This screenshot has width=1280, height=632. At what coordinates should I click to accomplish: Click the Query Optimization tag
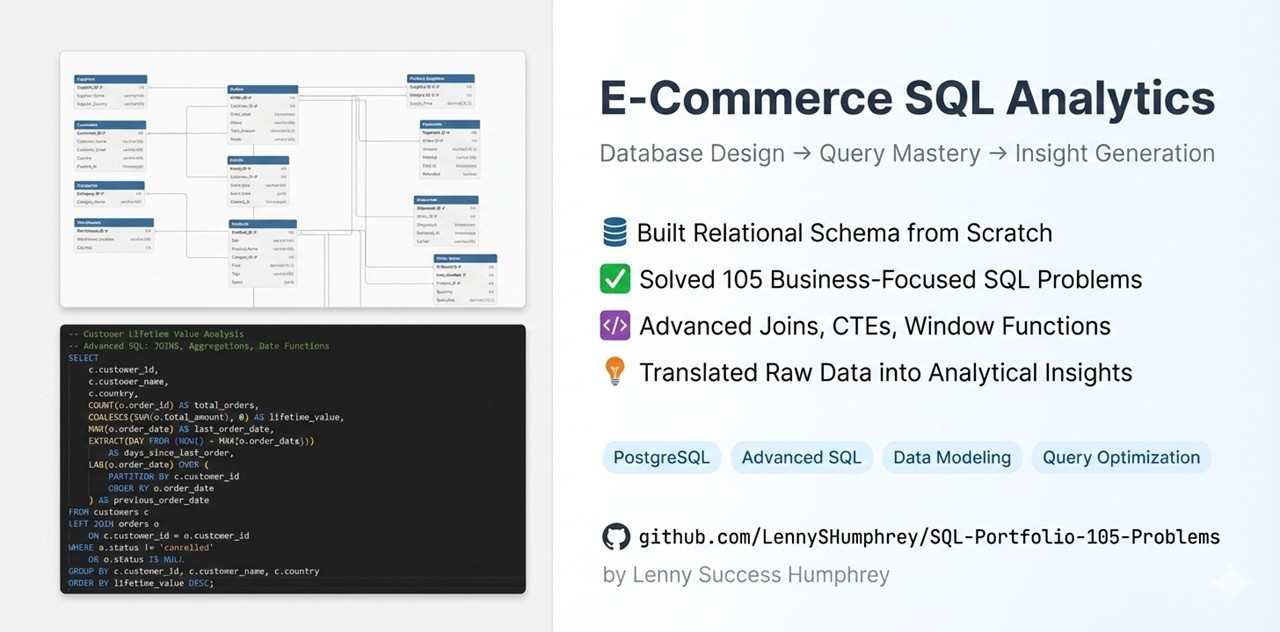tap(1121, 457)
